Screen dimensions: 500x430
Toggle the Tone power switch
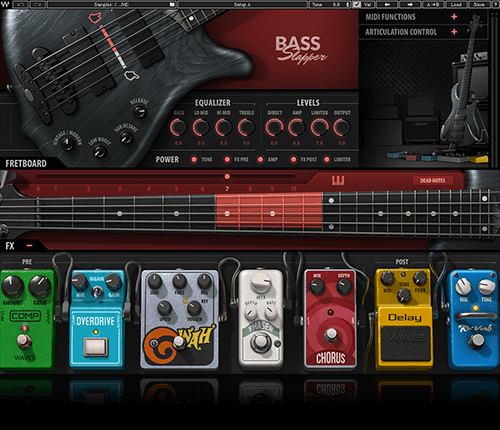click(x=193, y=160)
